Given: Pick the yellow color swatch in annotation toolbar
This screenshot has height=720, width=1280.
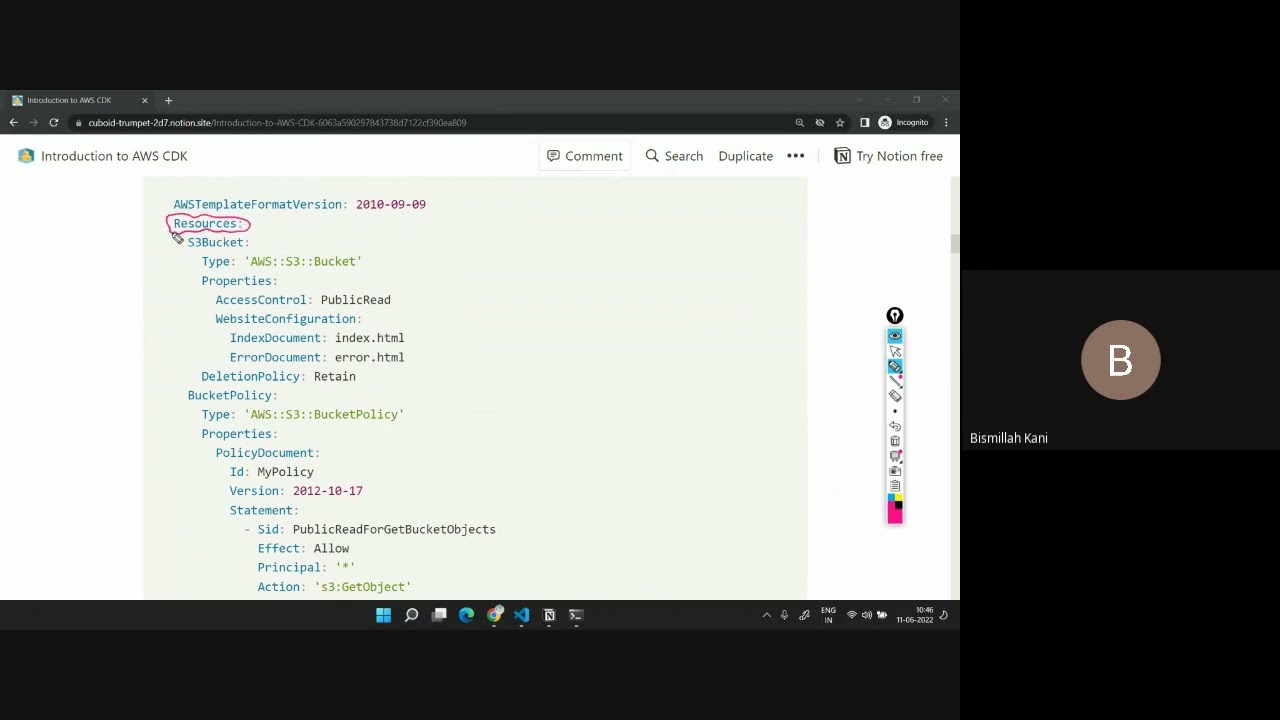Looking at the screenshot, I should coord(899,498).
